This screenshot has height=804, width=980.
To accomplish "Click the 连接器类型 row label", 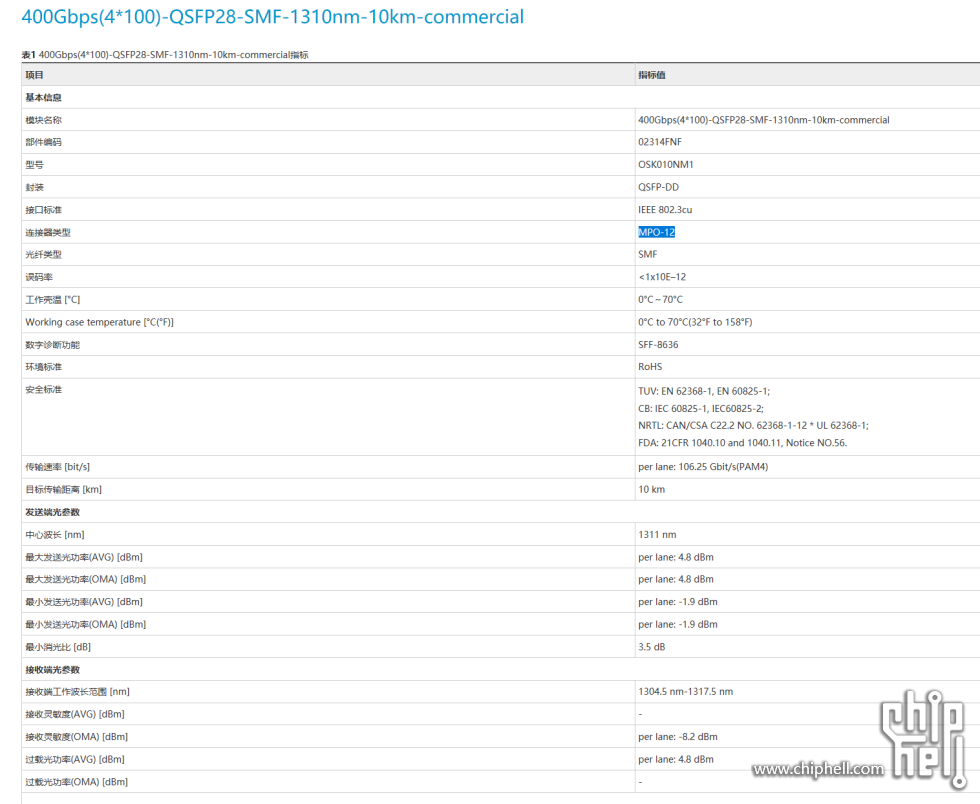I will [x=48, y=233].
